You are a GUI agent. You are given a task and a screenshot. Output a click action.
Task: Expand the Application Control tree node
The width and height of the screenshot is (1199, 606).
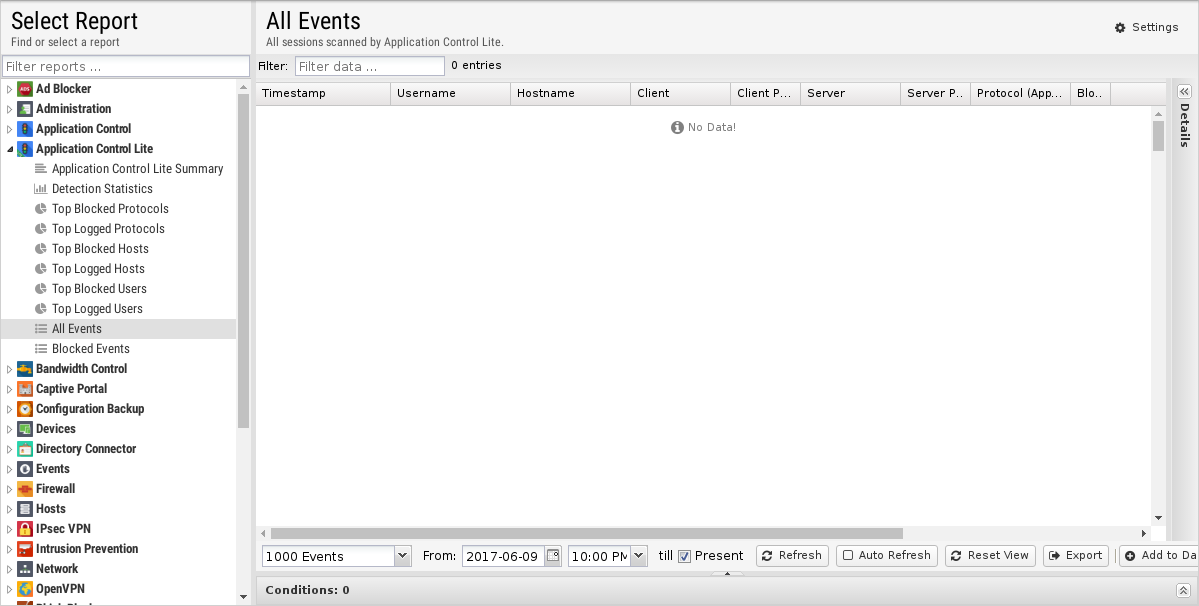9,128
